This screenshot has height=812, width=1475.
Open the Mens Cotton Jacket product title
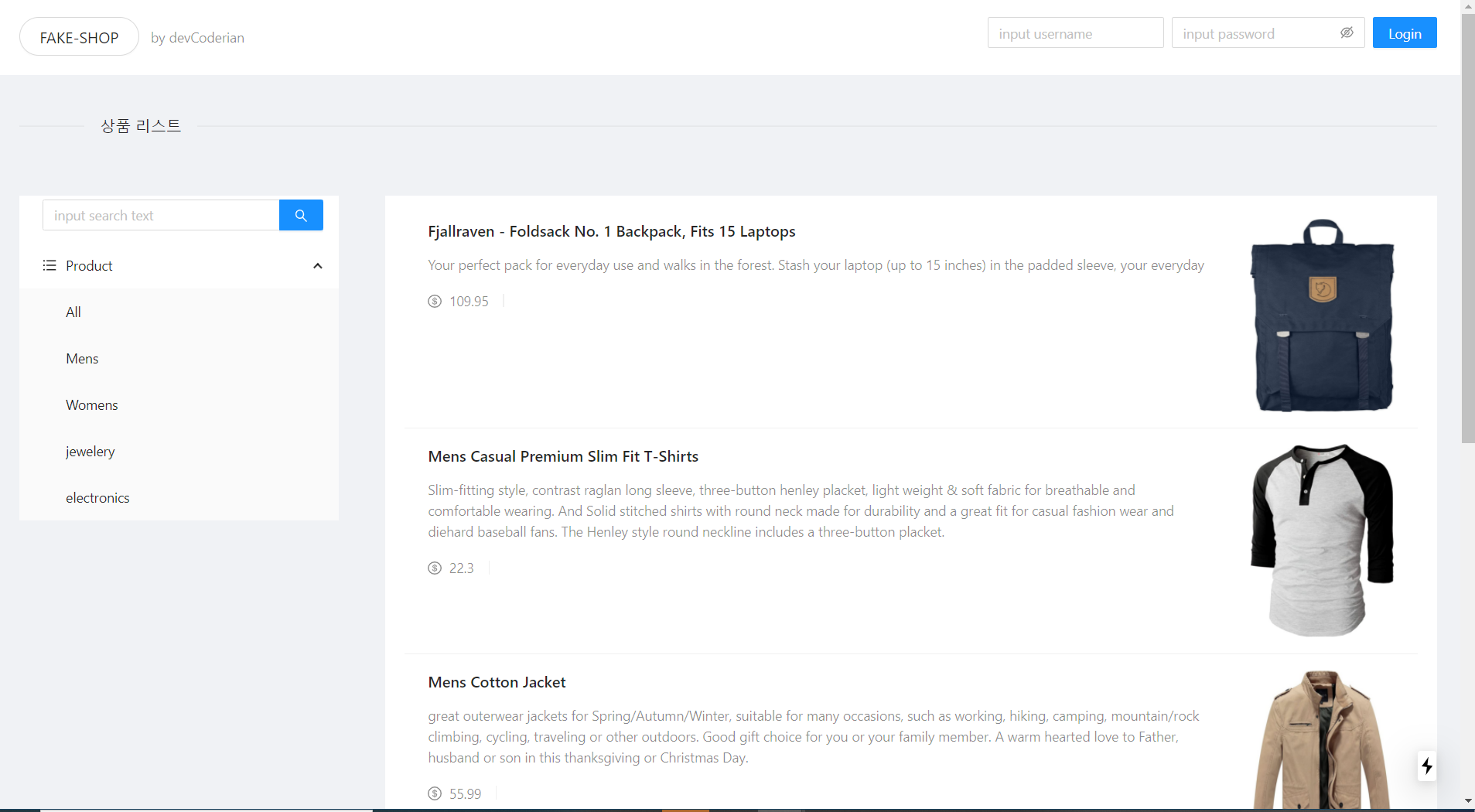496,682
